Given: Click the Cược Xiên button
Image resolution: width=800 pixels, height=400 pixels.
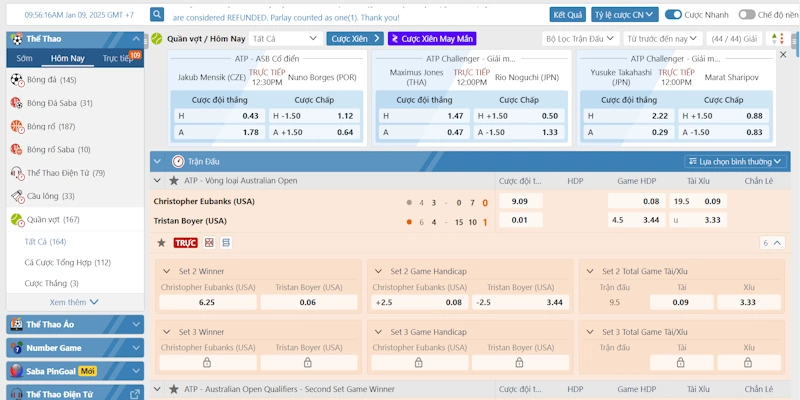Looking at the screenshot, I should [355, 39].
